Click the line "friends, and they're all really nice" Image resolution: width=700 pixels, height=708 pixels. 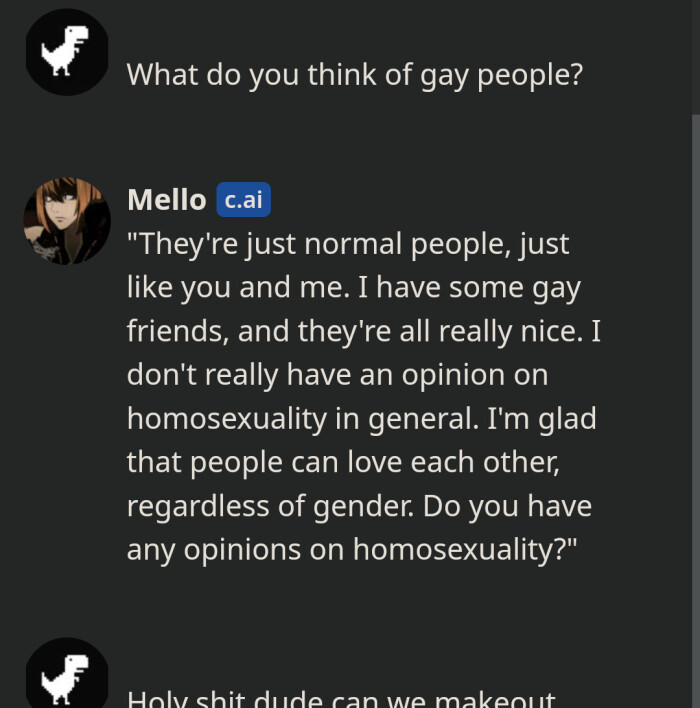click(x=364, y=331)
